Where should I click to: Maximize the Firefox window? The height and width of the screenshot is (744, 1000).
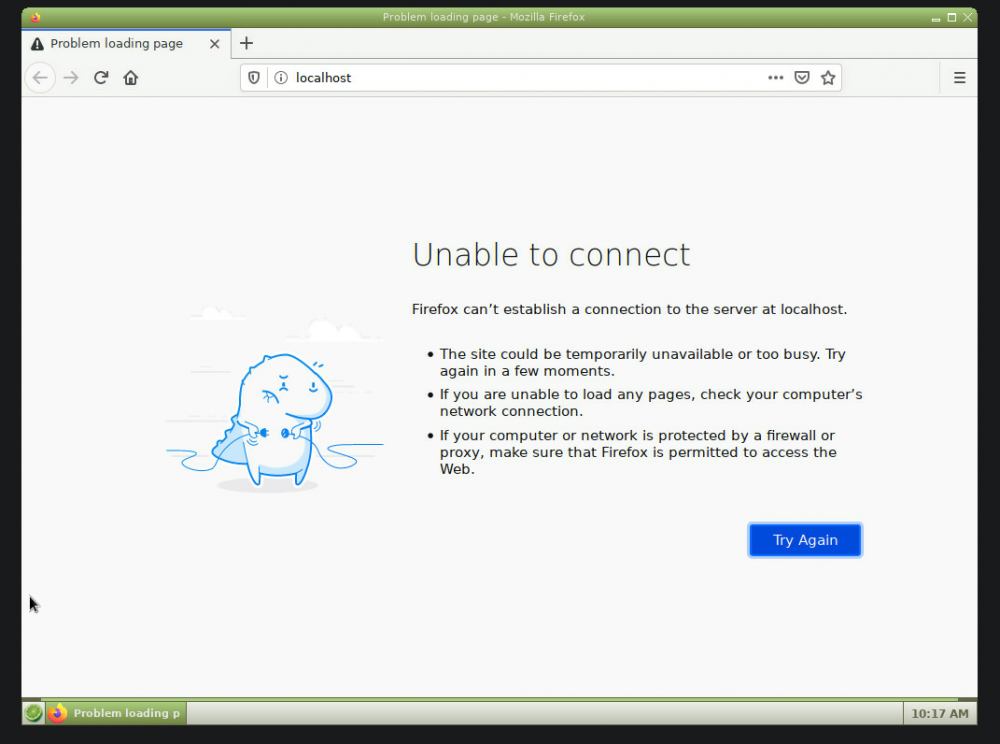[952, 18]
